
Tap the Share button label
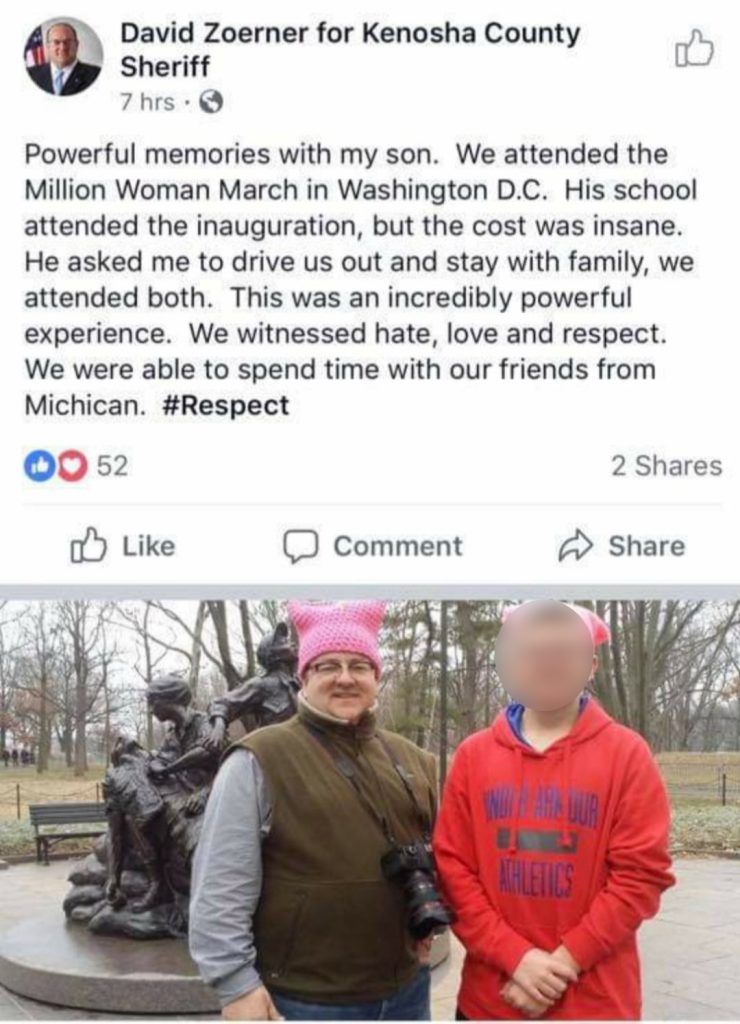(x=647, y=546)
